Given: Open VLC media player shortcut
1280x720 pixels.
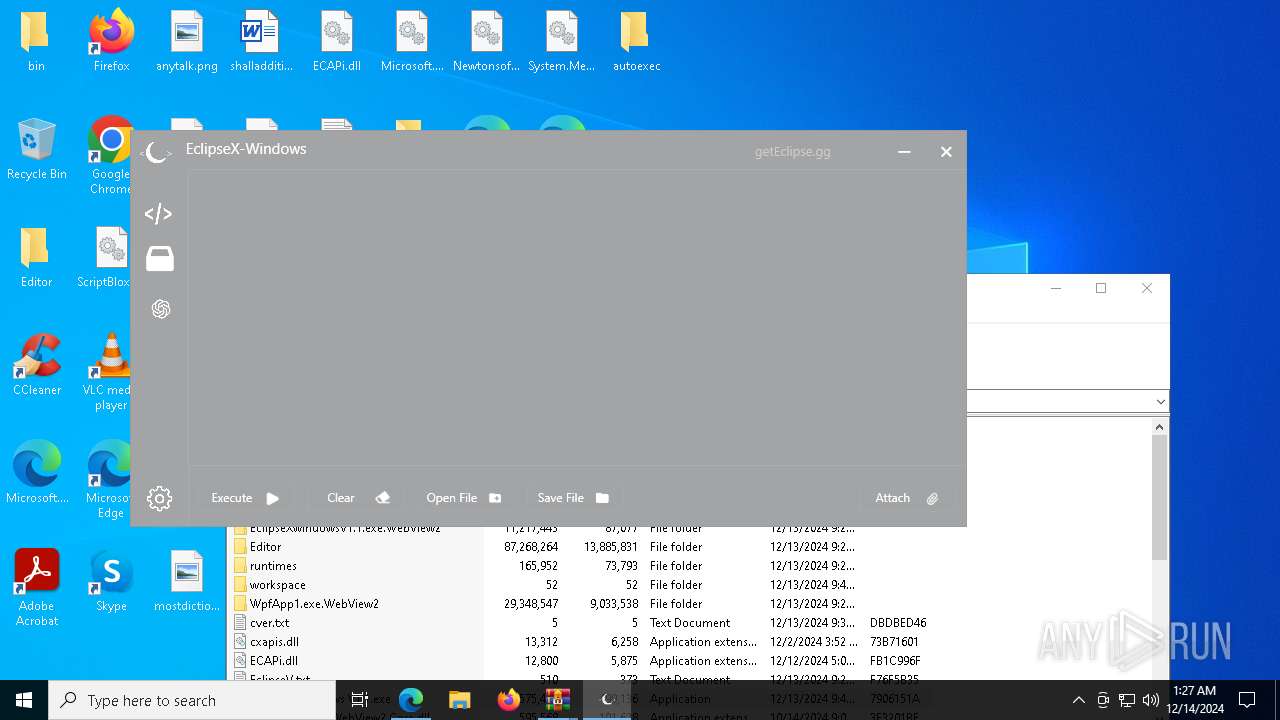Looking at the screenshot, I should pos(108,372).
